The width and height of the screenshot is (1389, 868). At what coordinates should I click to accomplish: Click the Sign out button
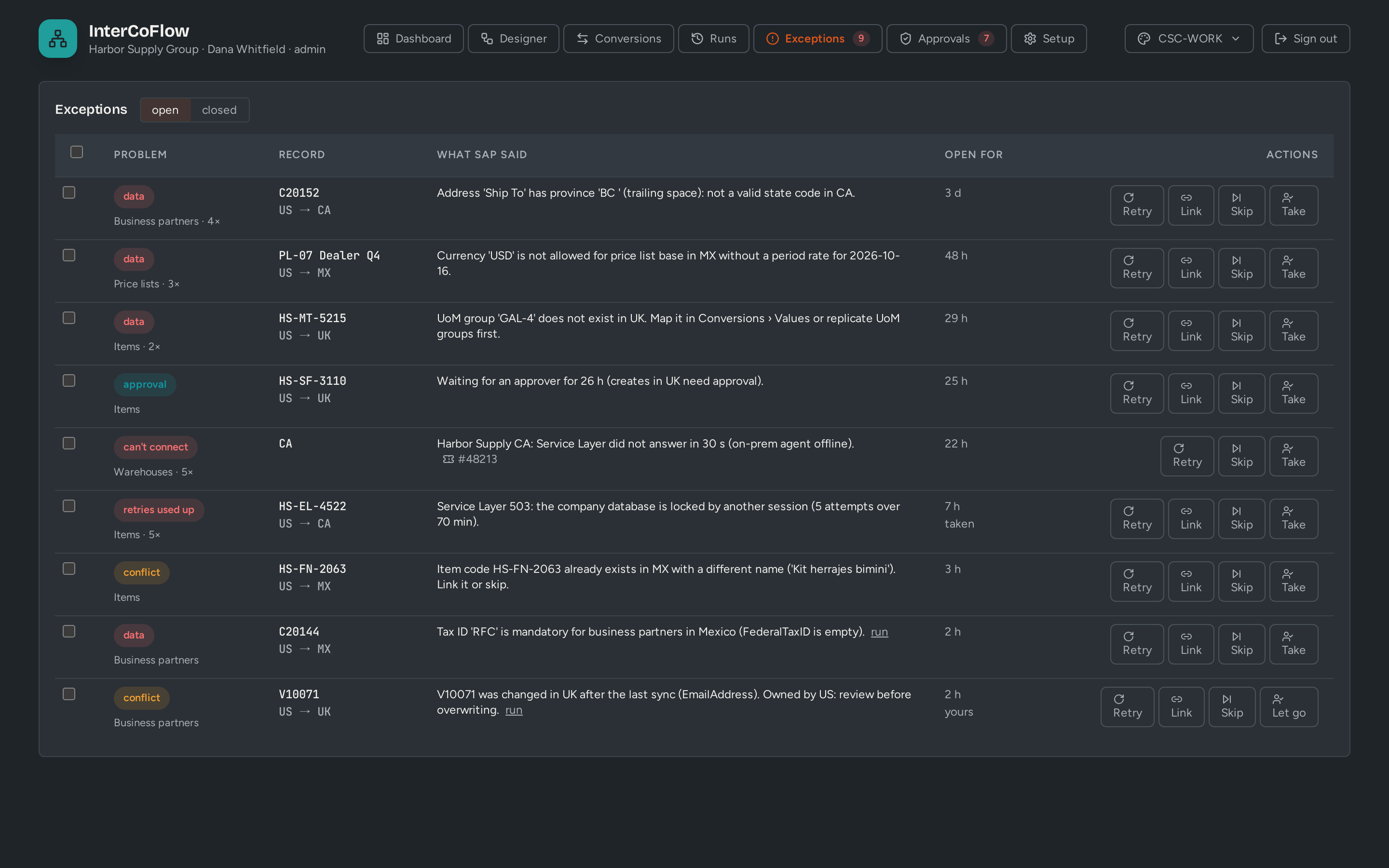point(1305,39)
